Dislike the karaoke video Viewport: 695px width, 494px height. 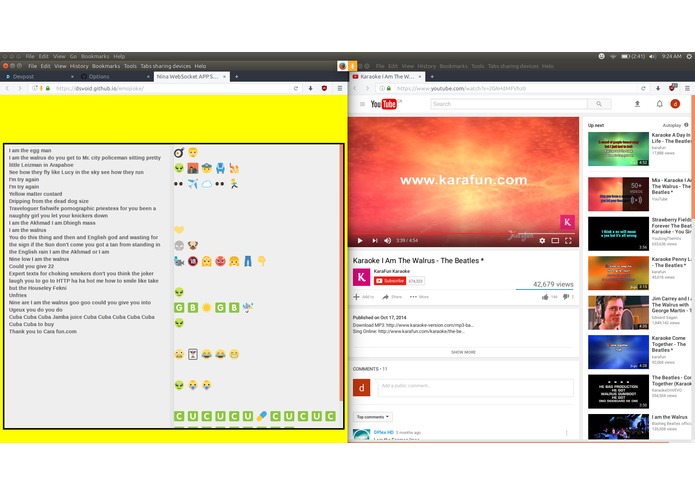(568, 297)
